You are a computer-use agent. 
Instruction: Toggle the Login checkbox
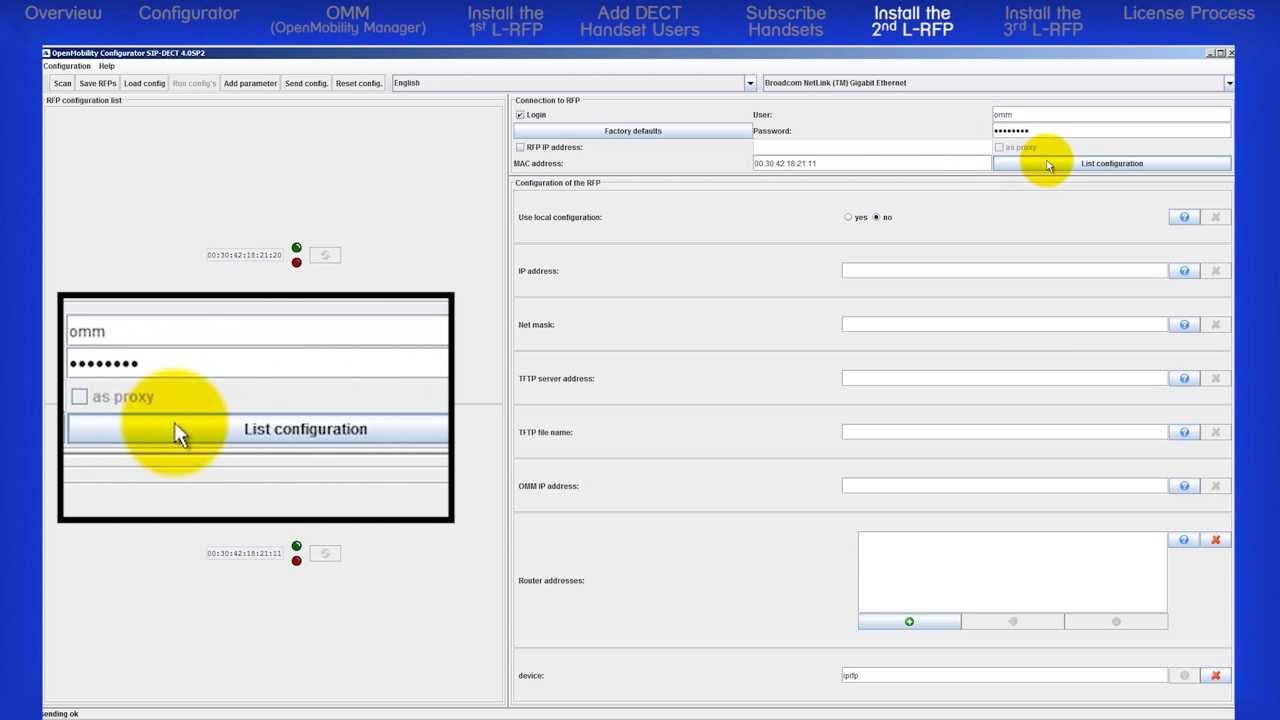(x=520, y=115)
